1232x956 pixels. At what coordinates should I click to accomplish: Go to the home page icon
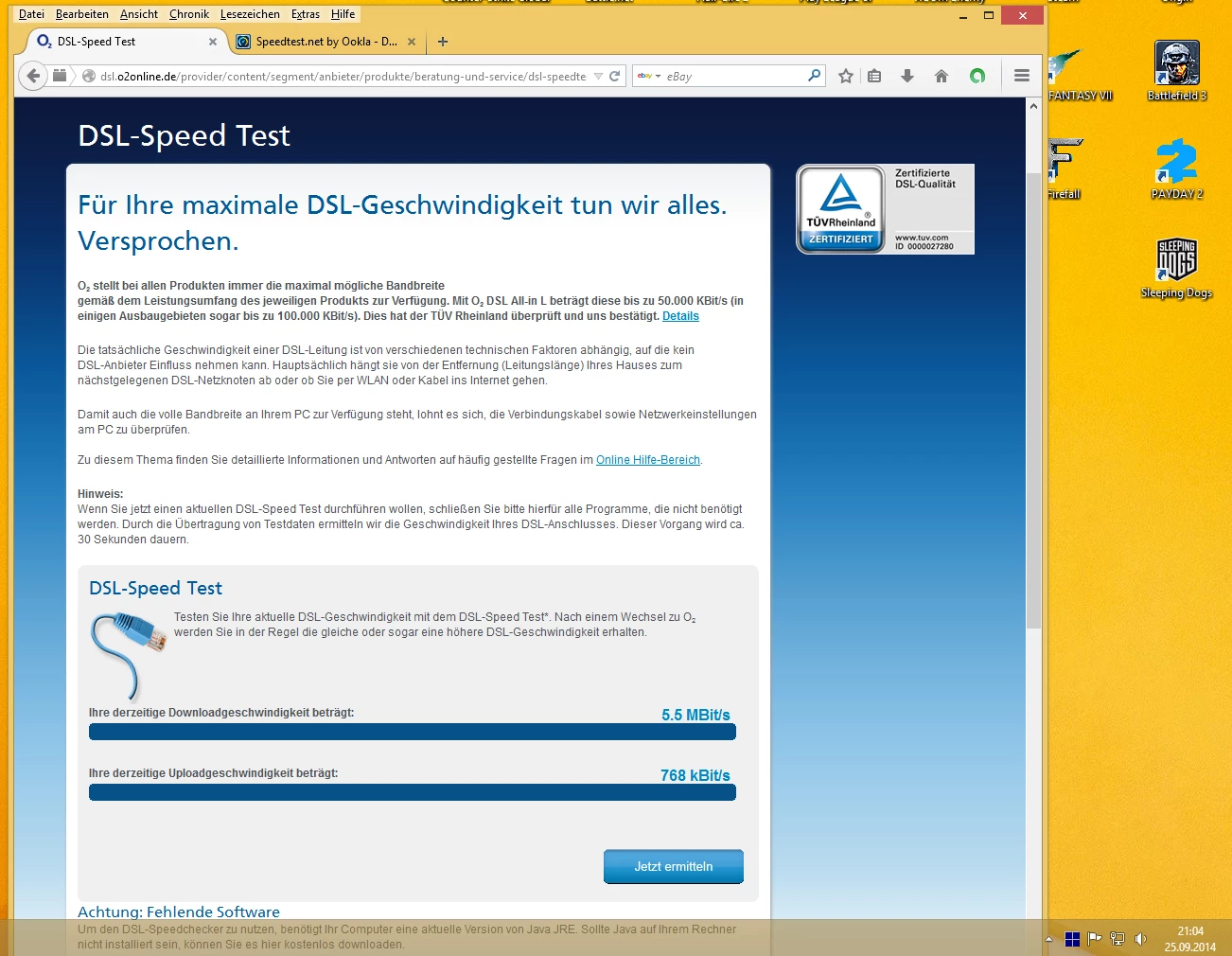(942, 76)
